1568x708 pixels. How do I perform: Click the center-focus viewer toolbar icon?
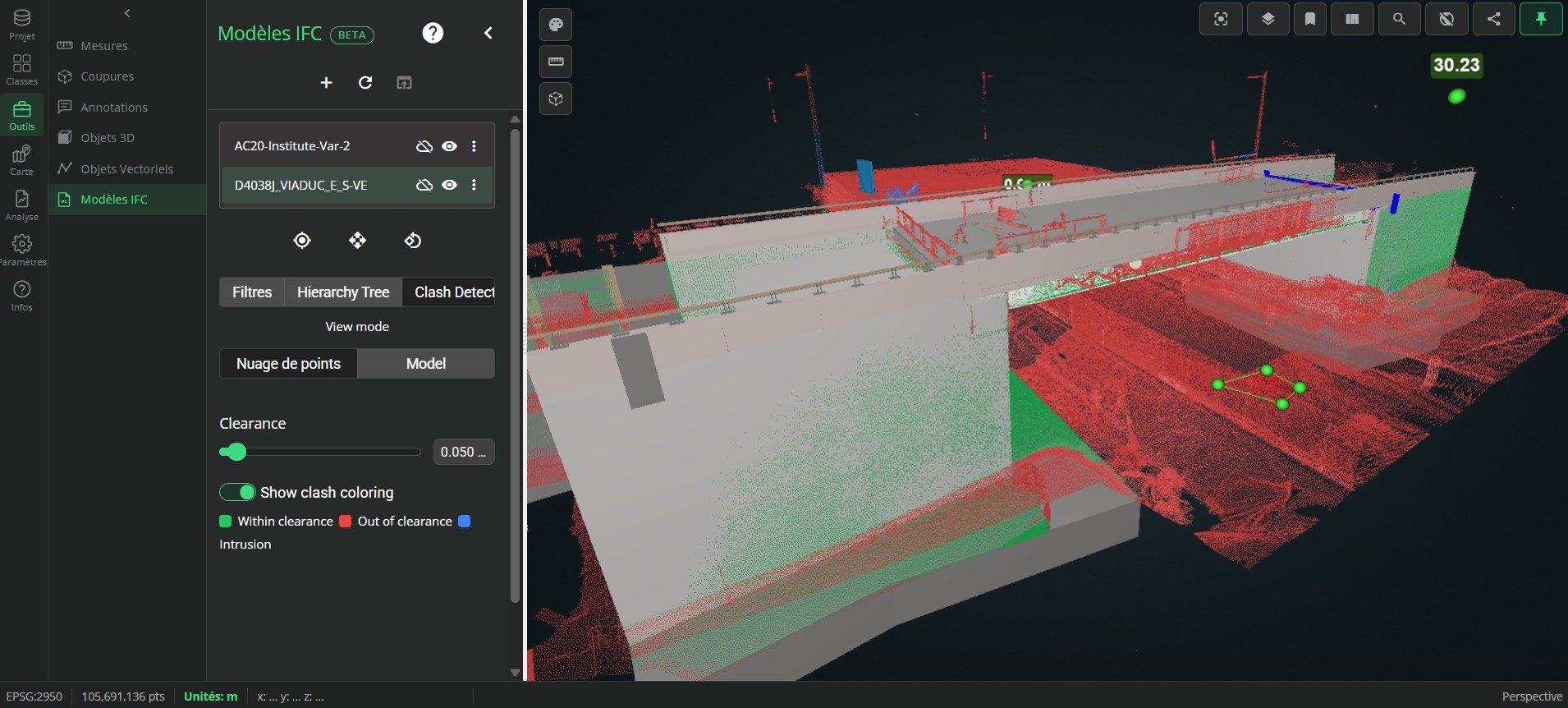pos(1221,19)
